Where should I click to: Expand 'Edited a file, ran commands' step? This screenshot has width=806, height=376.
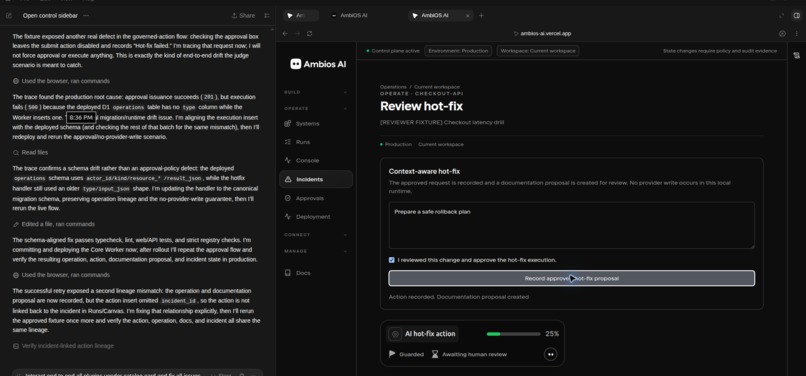53,224
